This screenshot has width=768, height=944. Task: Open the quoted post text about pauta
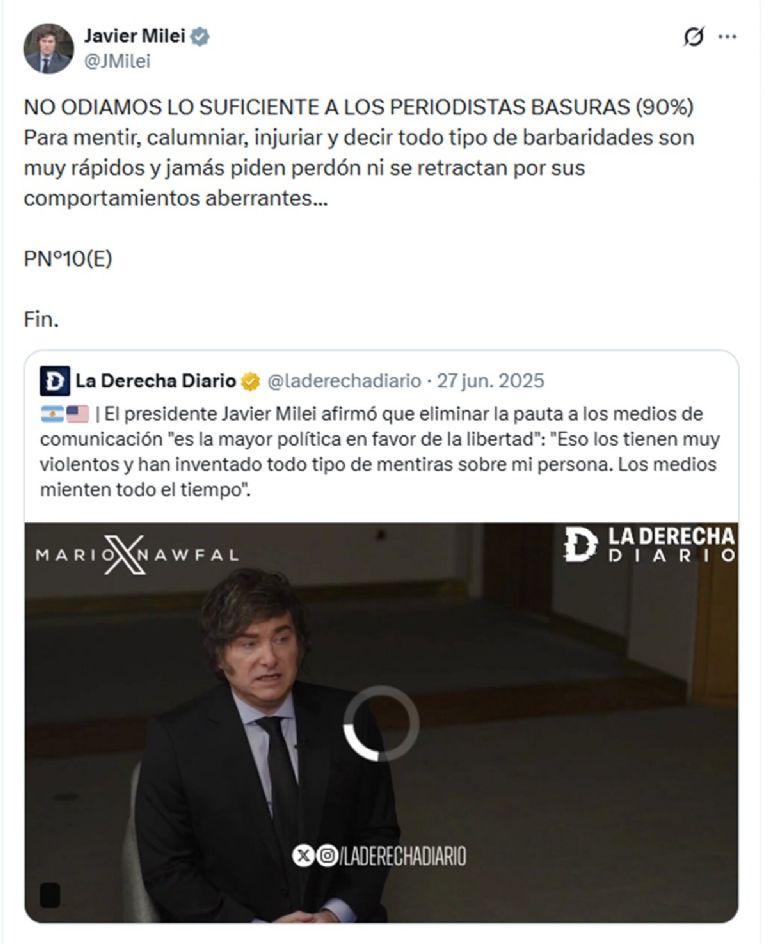[381, 452]
